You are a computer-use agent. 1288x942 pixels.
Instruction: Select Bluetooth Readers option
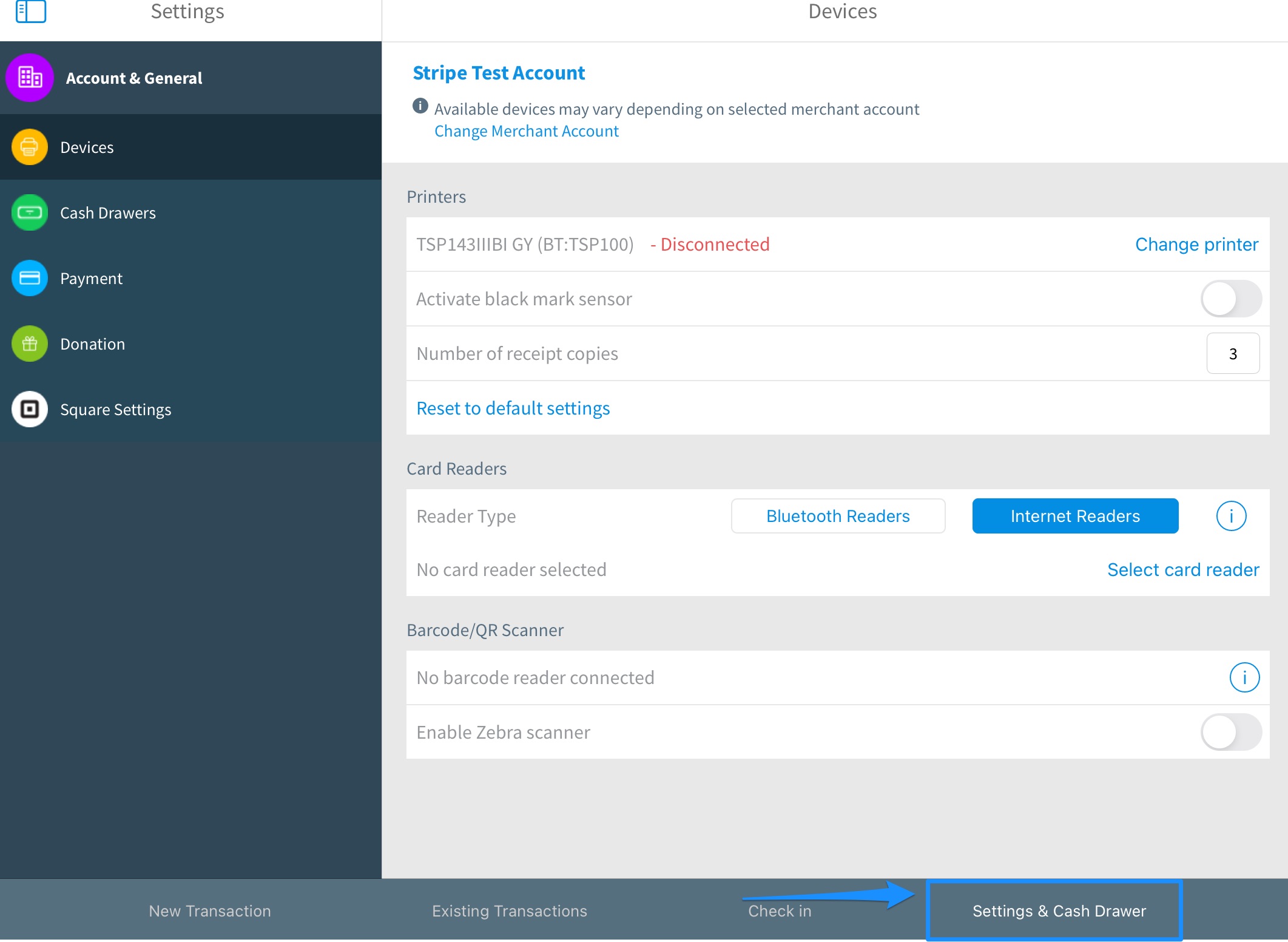point(838,516)
